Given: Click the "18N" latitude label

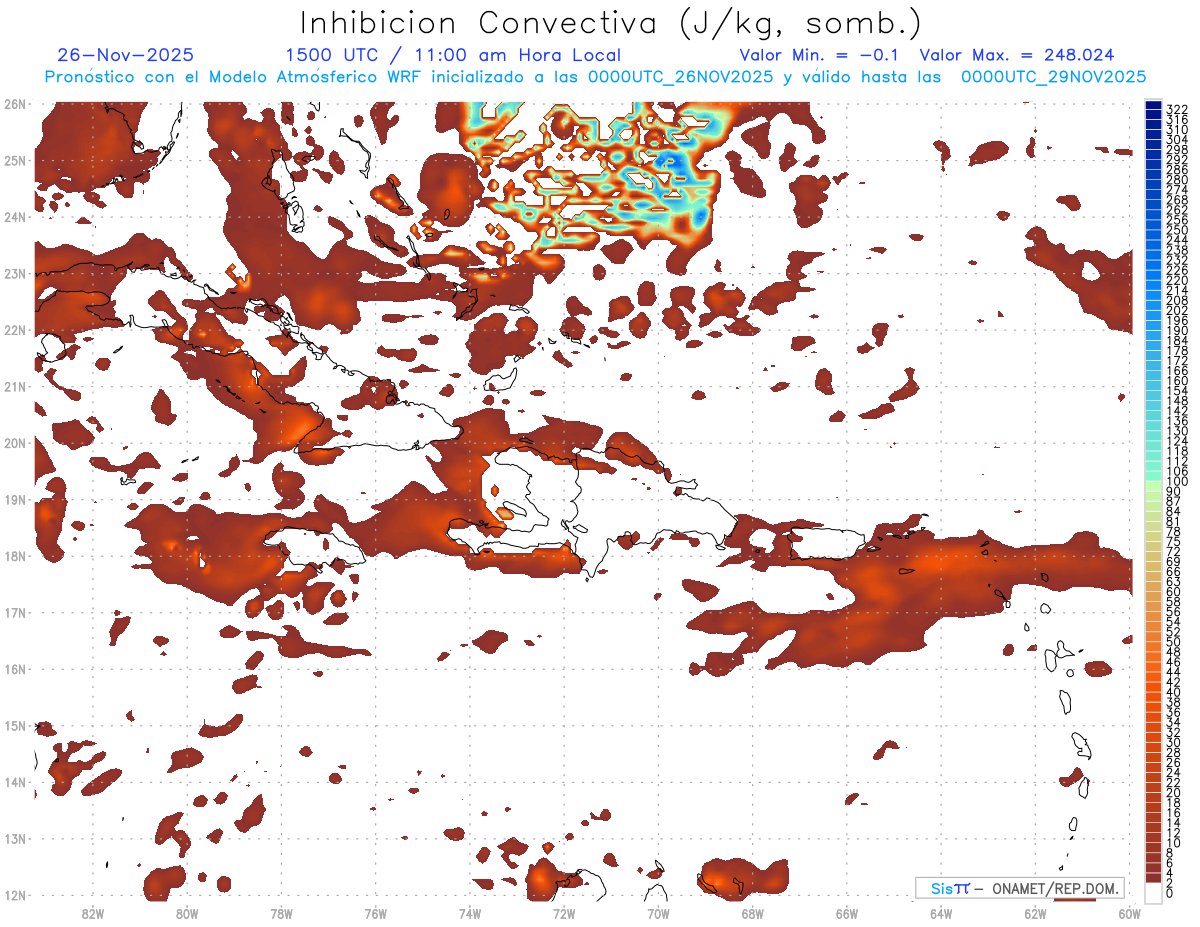Looking at the screenshot, I should (15, 556).
